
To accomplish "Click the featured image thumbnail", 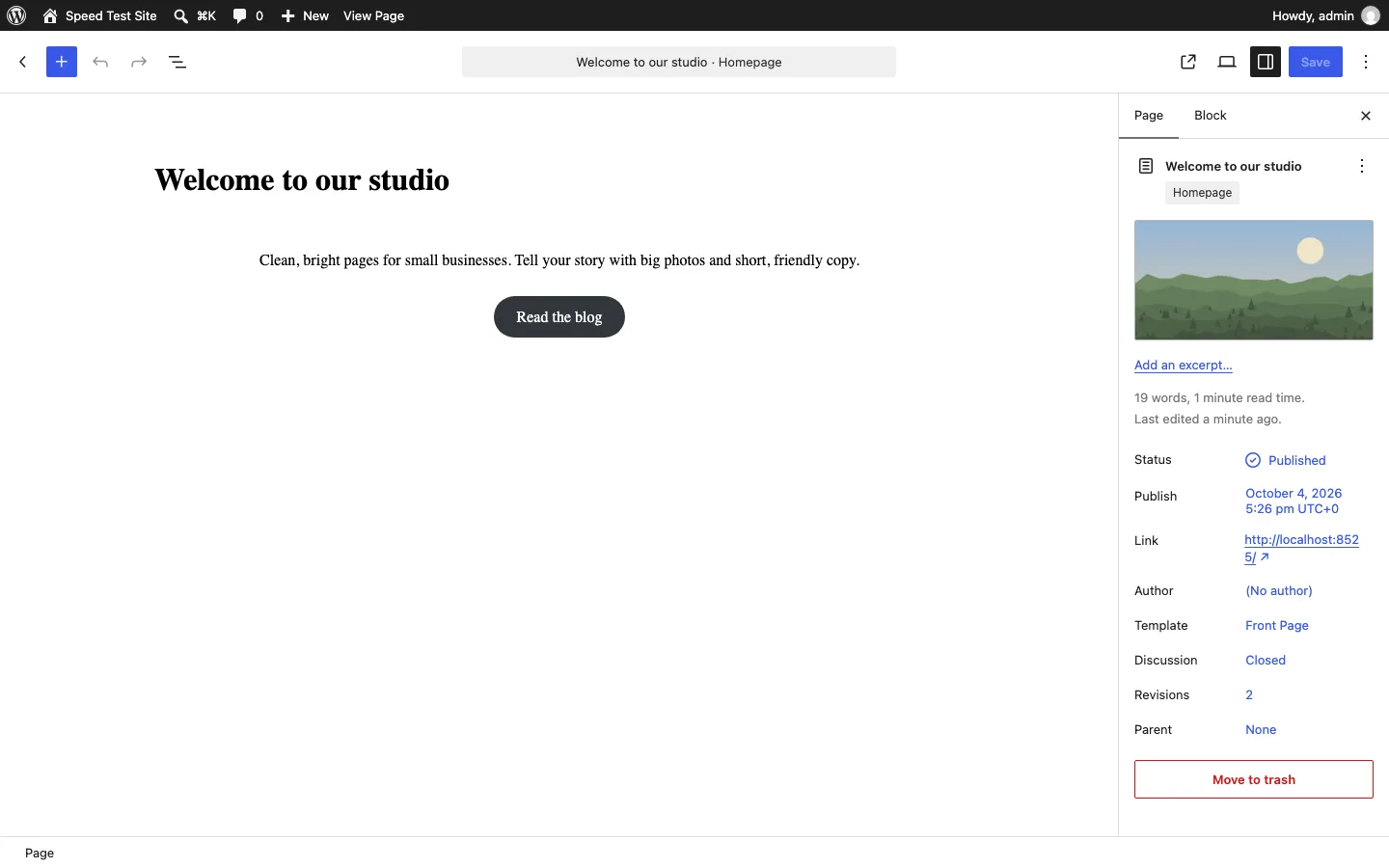I will click(x=1254, y=280).
